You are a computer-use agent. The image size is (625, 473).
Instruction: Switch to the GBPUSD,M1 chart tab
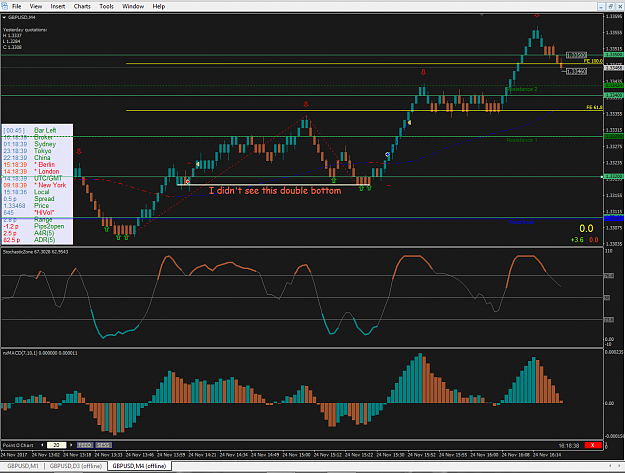pyautogui.click(x=23, y=466)
